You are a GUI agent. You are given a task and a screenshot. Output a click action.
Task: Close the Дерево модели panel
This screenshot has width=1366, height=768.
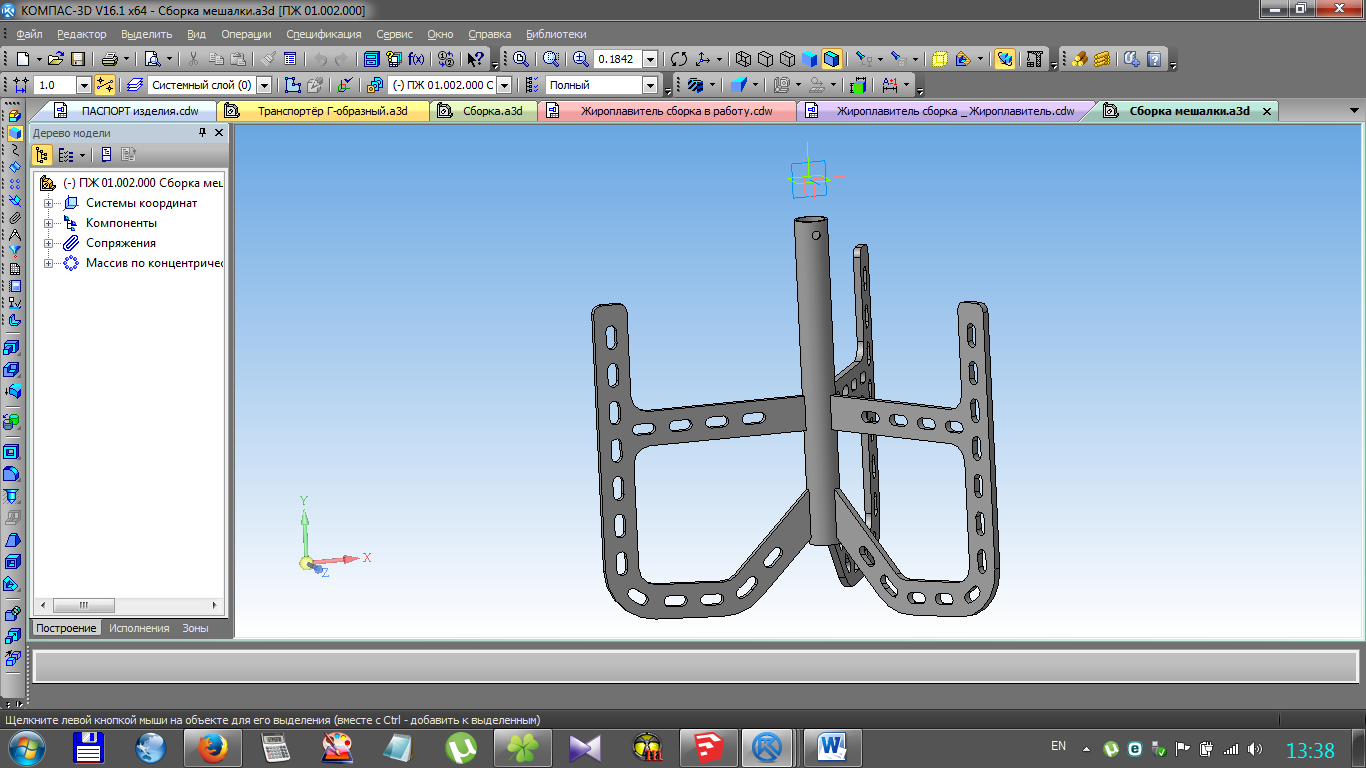tap(219, 132)
